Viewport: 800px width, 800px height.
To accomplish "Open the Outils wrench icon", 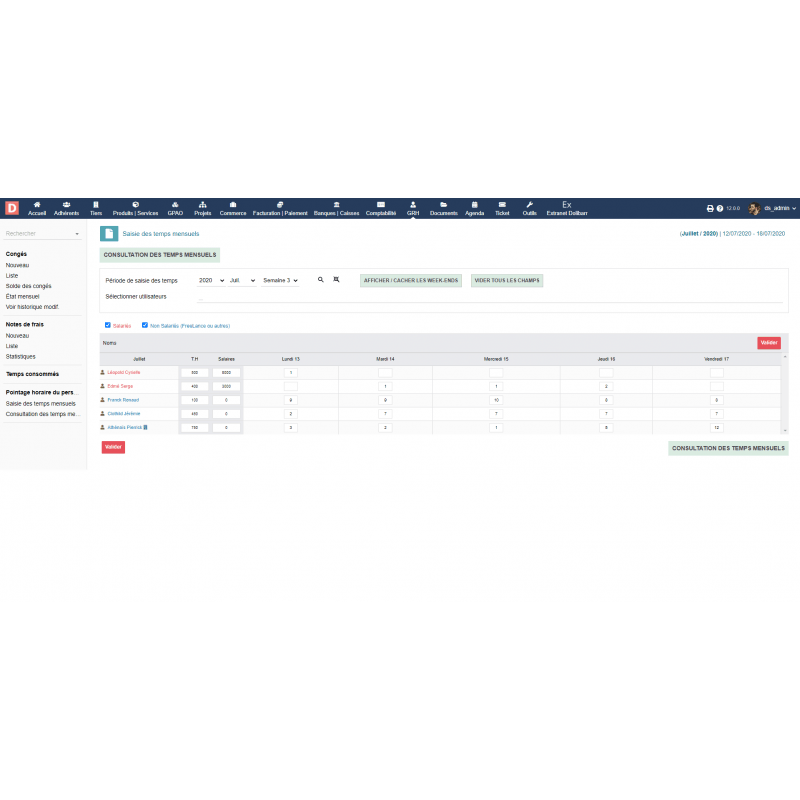I will pos(529,204).
